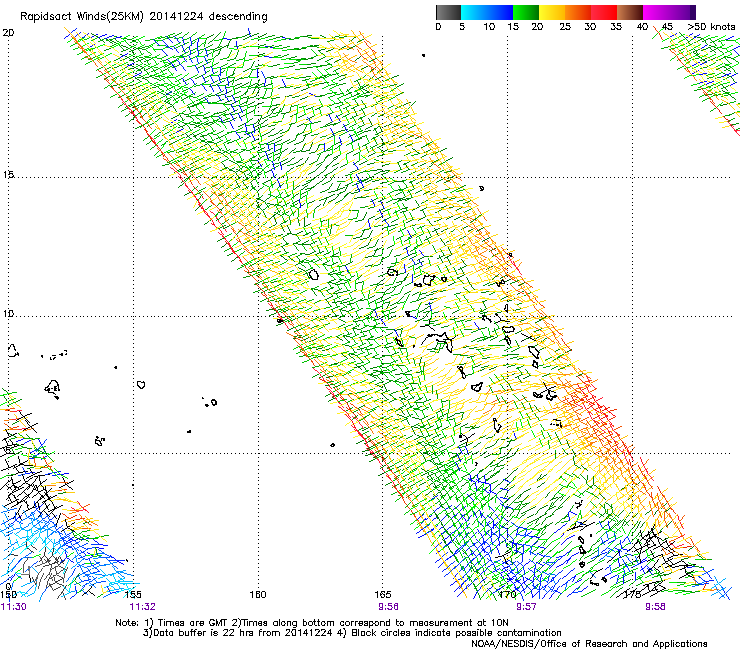Click the longitude label '160'
The width and height of the screenshot is (740, 650).
258,595
